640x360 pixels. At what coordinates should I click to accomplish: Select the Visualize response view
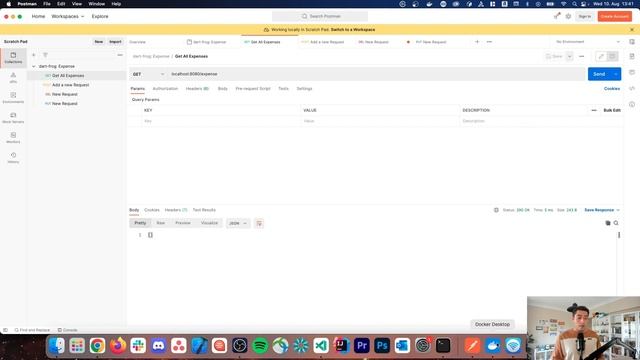pyautogui.click(x=209, y=223)
